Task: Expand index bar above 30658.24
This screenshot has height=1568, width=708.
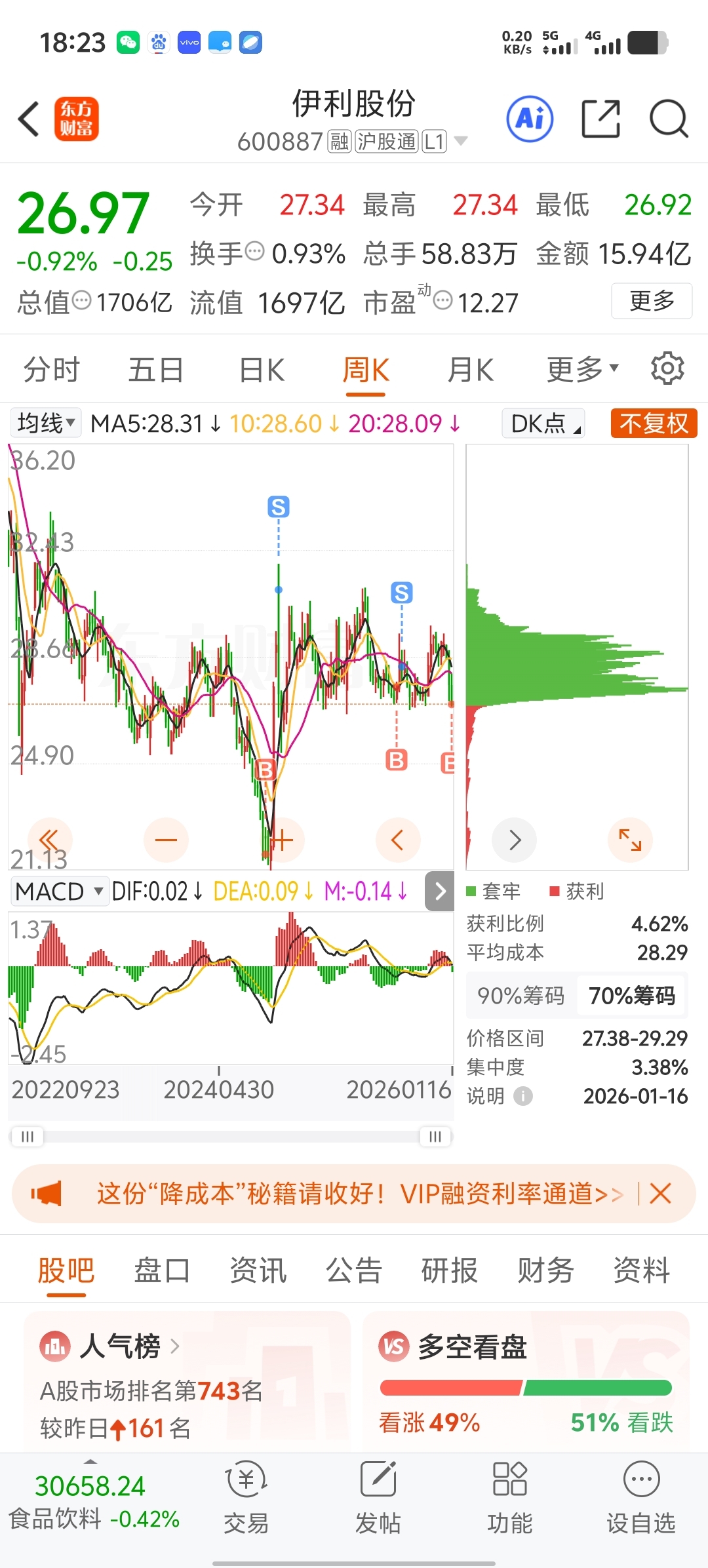Action: pyautogui.click(x=90, y=1462)
